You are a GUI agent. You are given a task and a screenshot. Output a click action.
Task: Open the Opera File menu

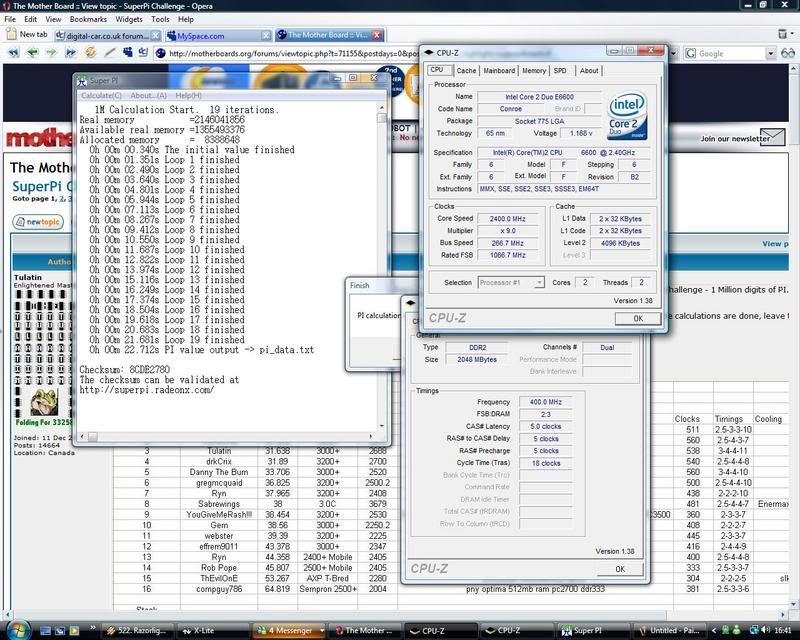click(x=10, y=19)
